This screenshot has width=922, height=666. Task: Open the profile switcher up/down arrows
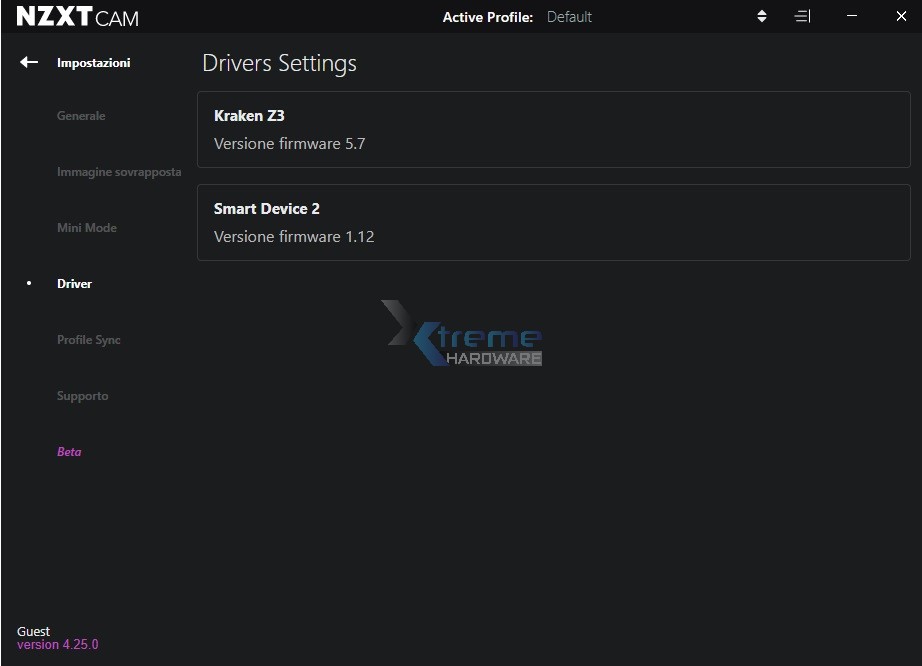[762, 17]
